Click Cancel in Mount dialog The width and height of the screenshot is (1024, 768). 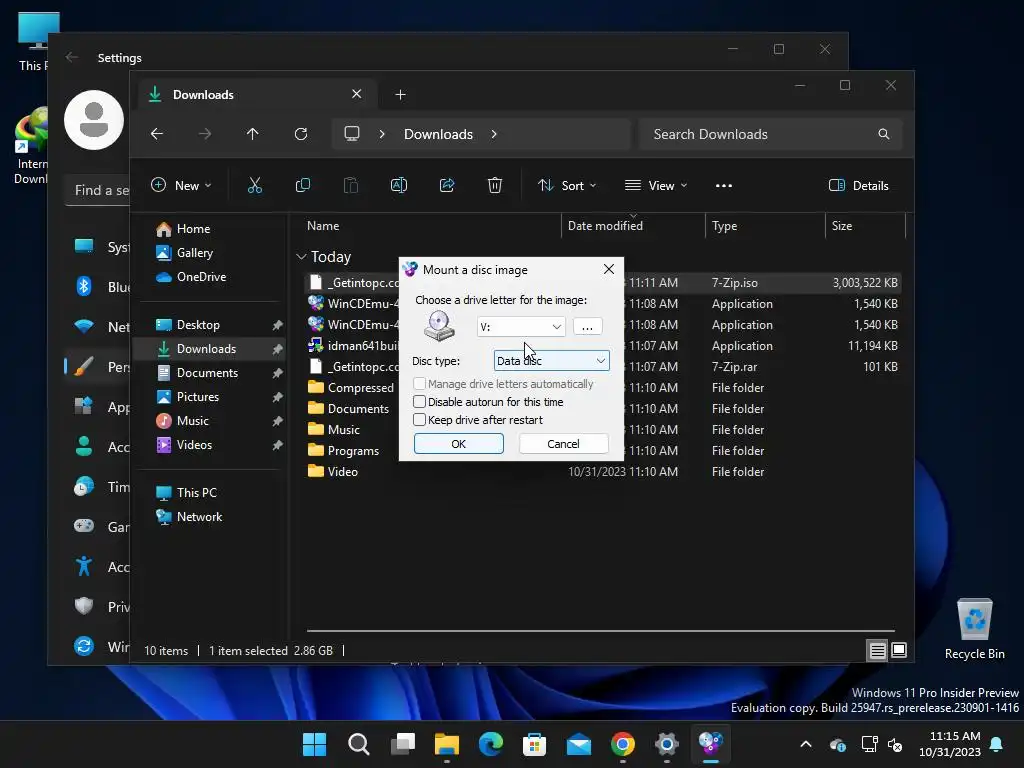[563, 443]
